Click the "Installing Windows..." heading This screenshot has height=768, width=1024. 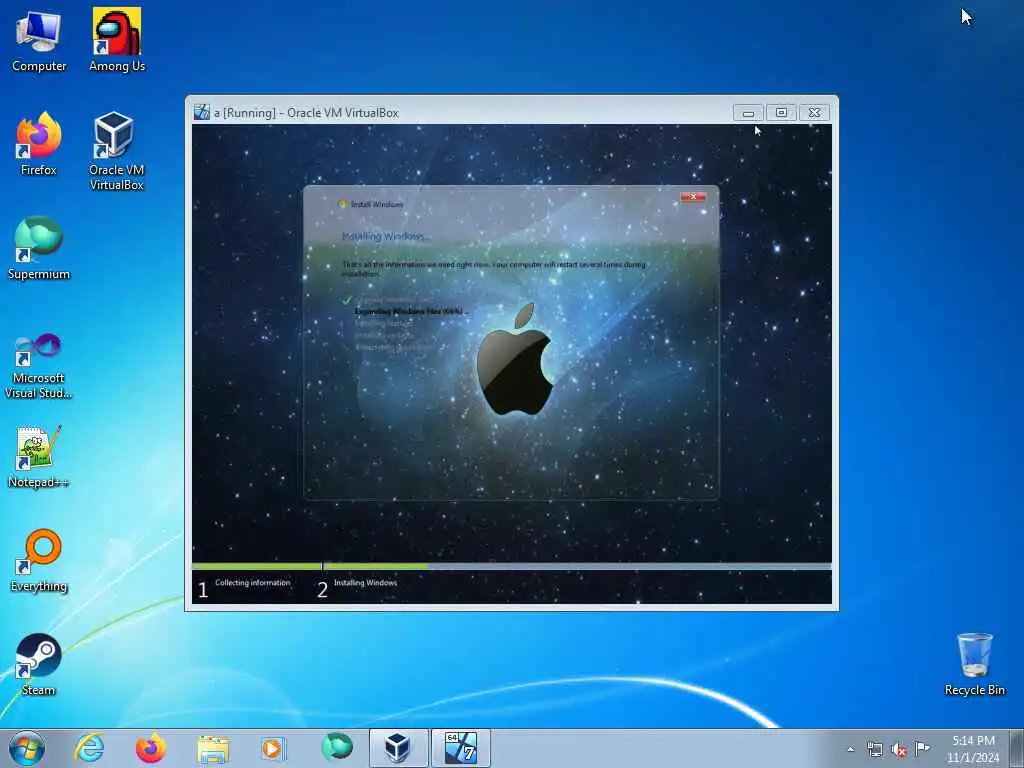click(x=385, y=236)
